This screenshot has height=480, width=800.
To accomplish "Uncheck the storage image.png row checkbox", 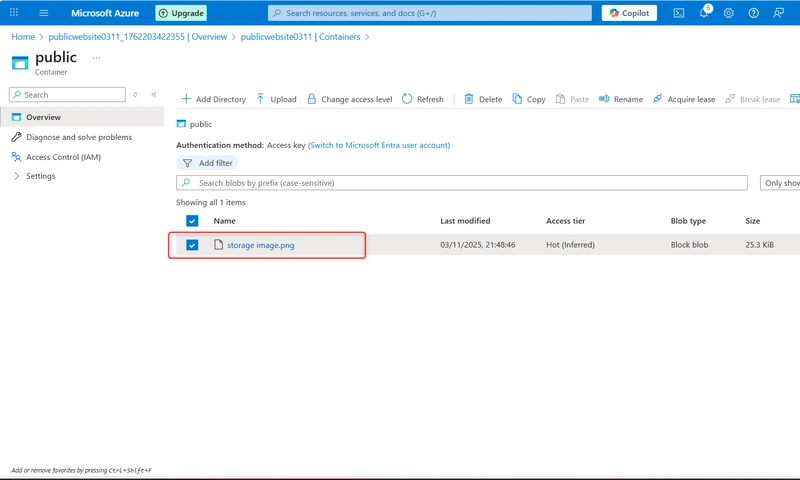I will click(x=192, y=245).
